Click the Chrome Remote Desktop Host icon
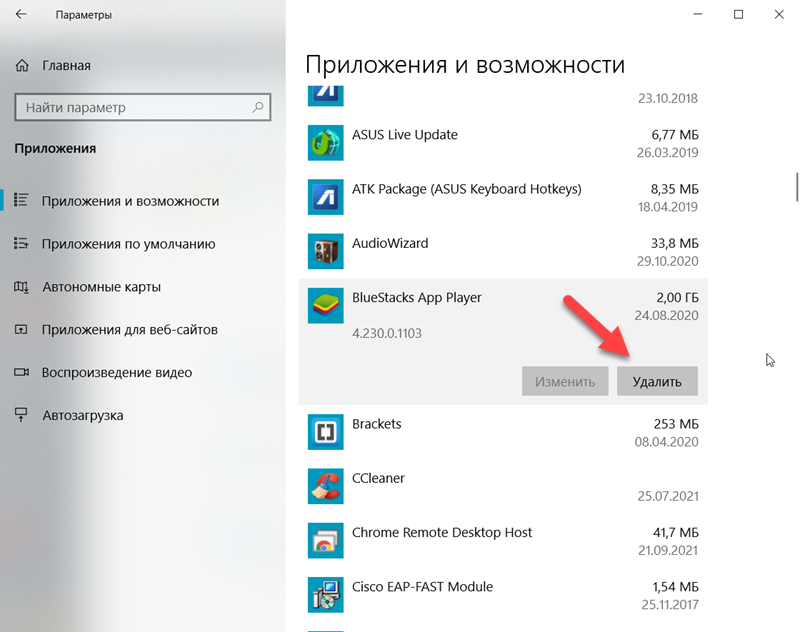This screenshot has height=632, width=800. point(326,541)
